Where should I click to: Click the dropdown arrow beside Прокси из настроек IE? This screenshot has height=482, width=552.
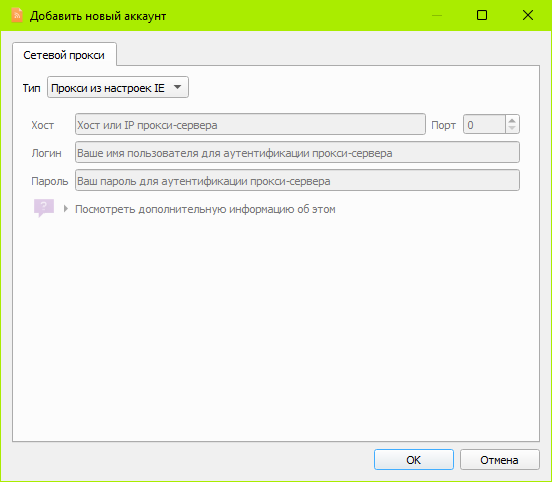tap(177, 87)
